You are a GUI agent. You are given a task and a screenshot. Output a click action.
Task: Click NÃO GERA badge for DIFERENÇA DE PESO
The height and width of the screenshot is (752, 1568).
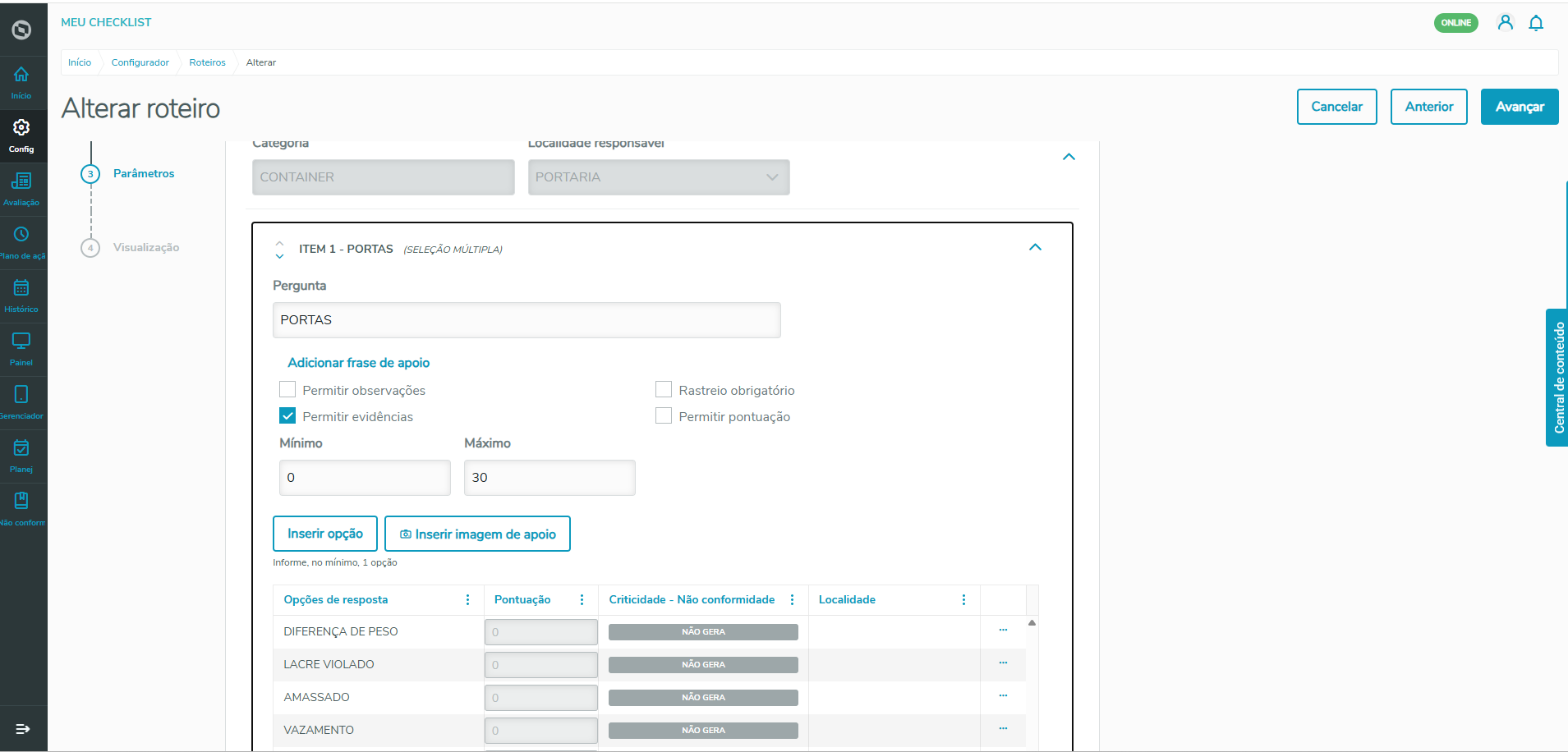(x=703, y=632)
